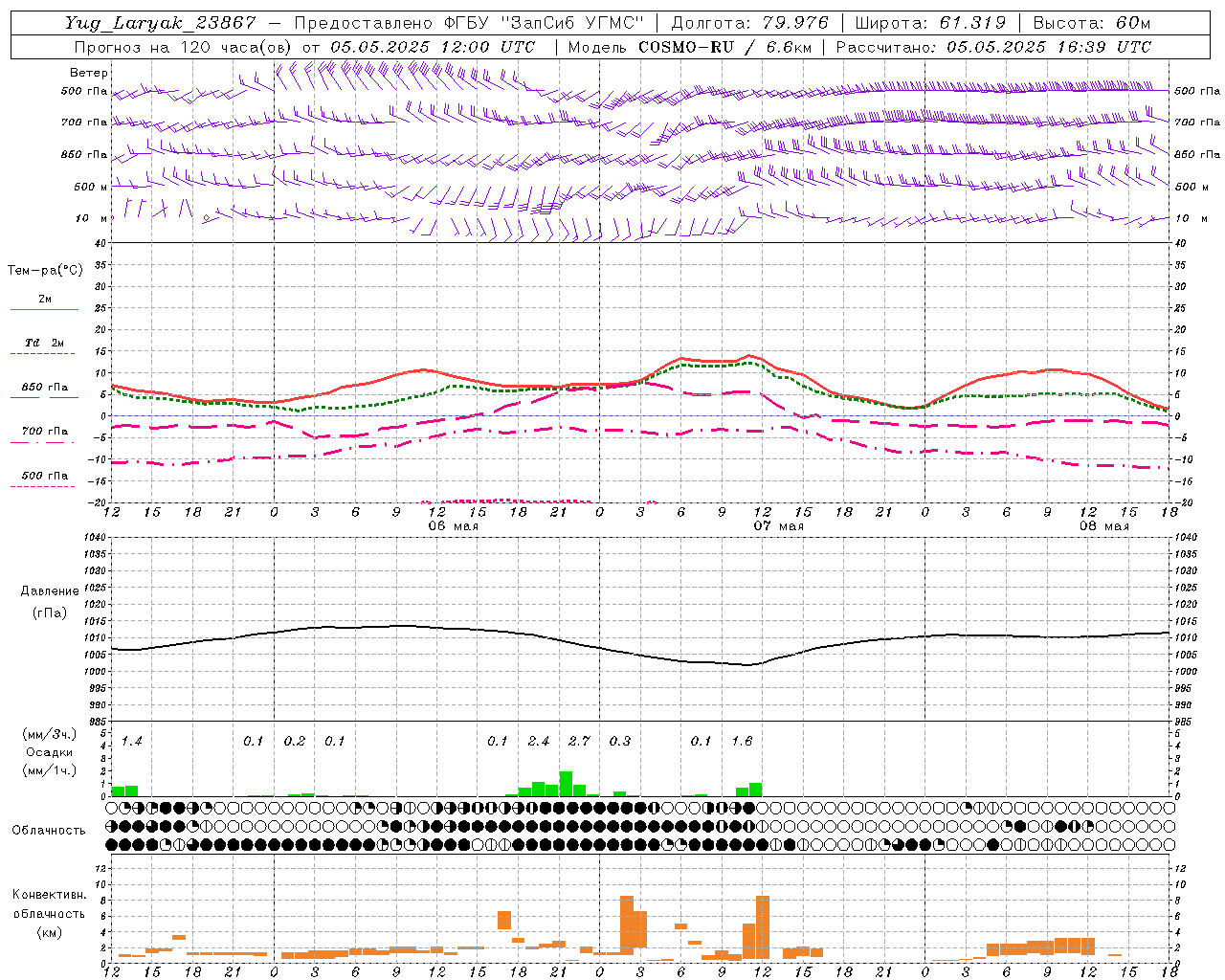The width and height of the screenshot is (1225, 980).
Task: Click the tallest green precipitation bar
Action: 566,784
